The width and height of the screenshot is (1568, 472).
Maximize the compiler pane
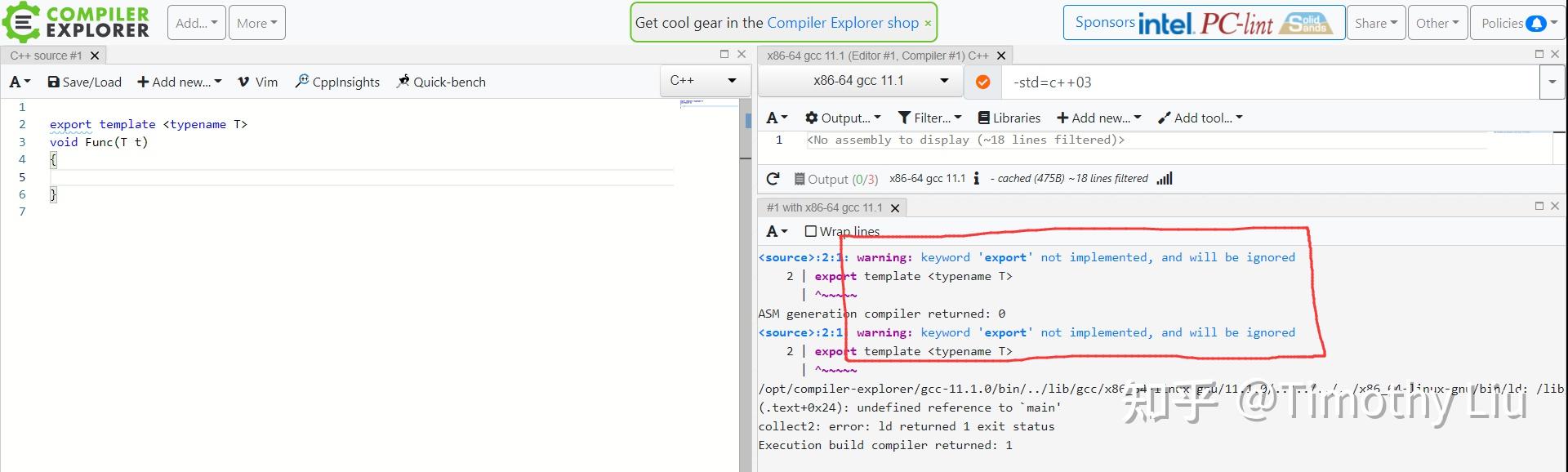click(x=1539, y=54)
